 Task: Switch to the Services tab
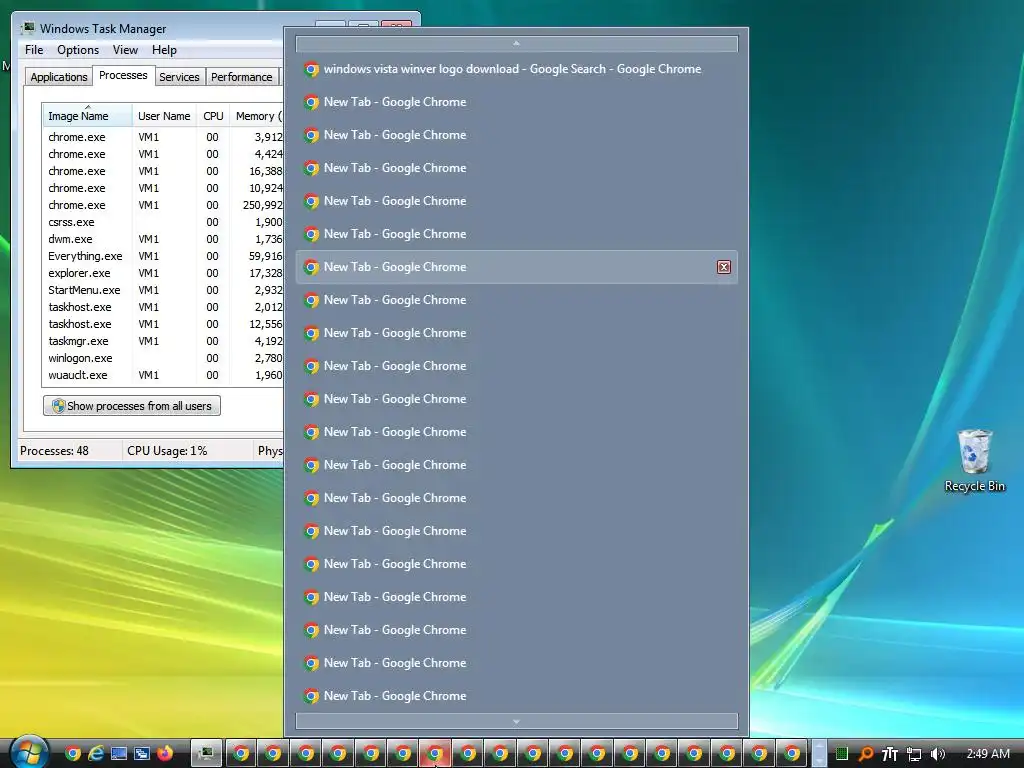coord(179,77)
